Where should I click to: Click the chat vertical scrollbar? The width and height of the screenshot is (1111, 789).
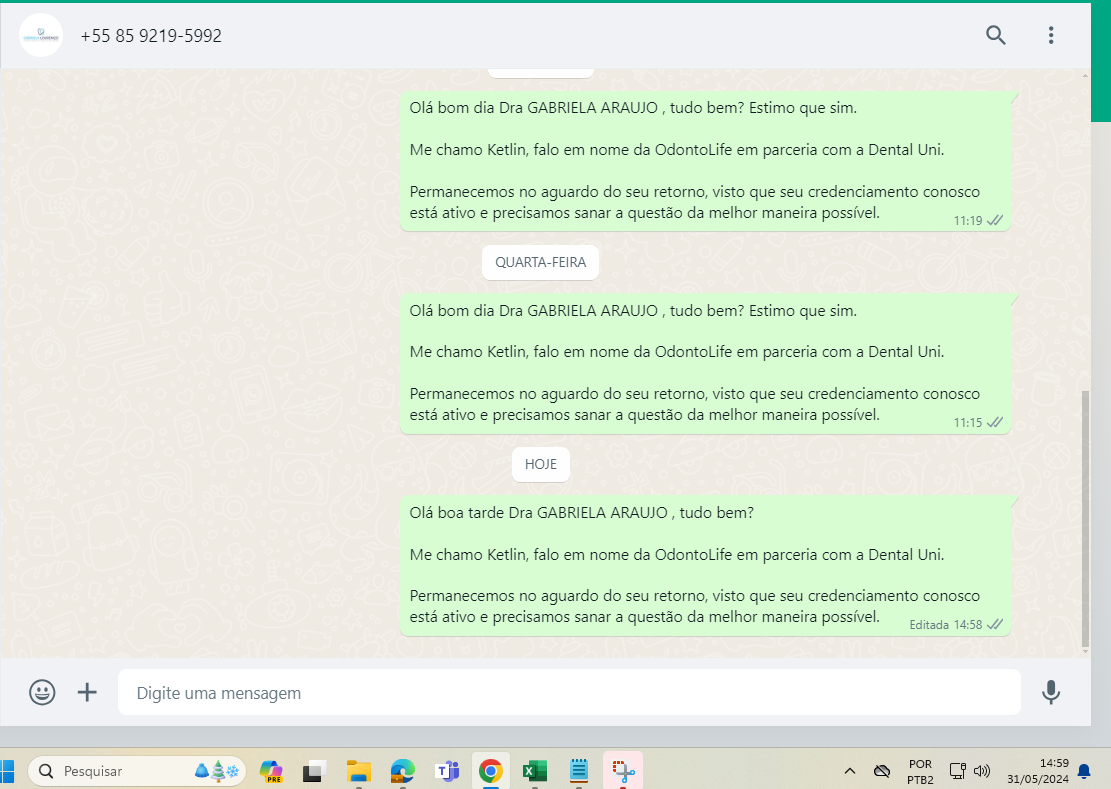(1085, 517)
